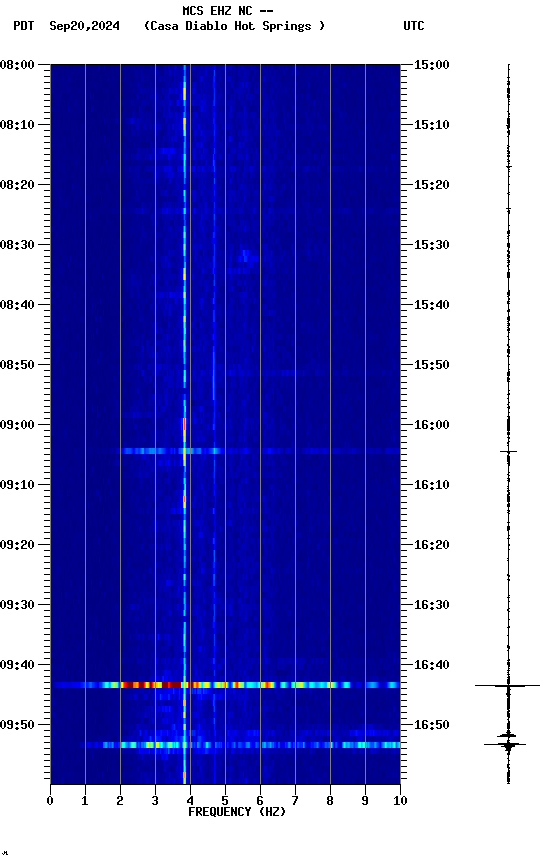The height and width of the screenshot is (864, 552).
Task: Click the 7 Hz frequency tick label
Action: click(295, 801)
